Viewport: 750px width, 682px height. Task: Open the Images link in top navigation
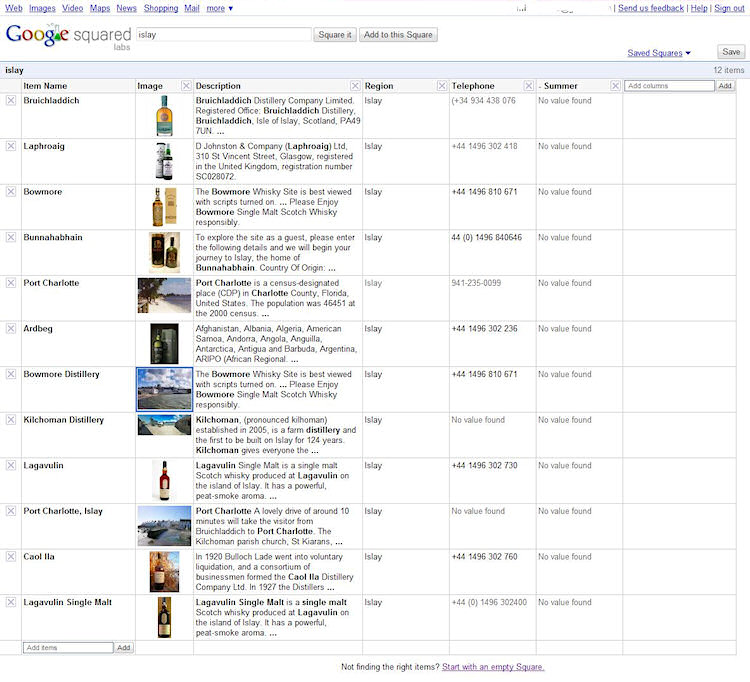[x=42, y=8]
